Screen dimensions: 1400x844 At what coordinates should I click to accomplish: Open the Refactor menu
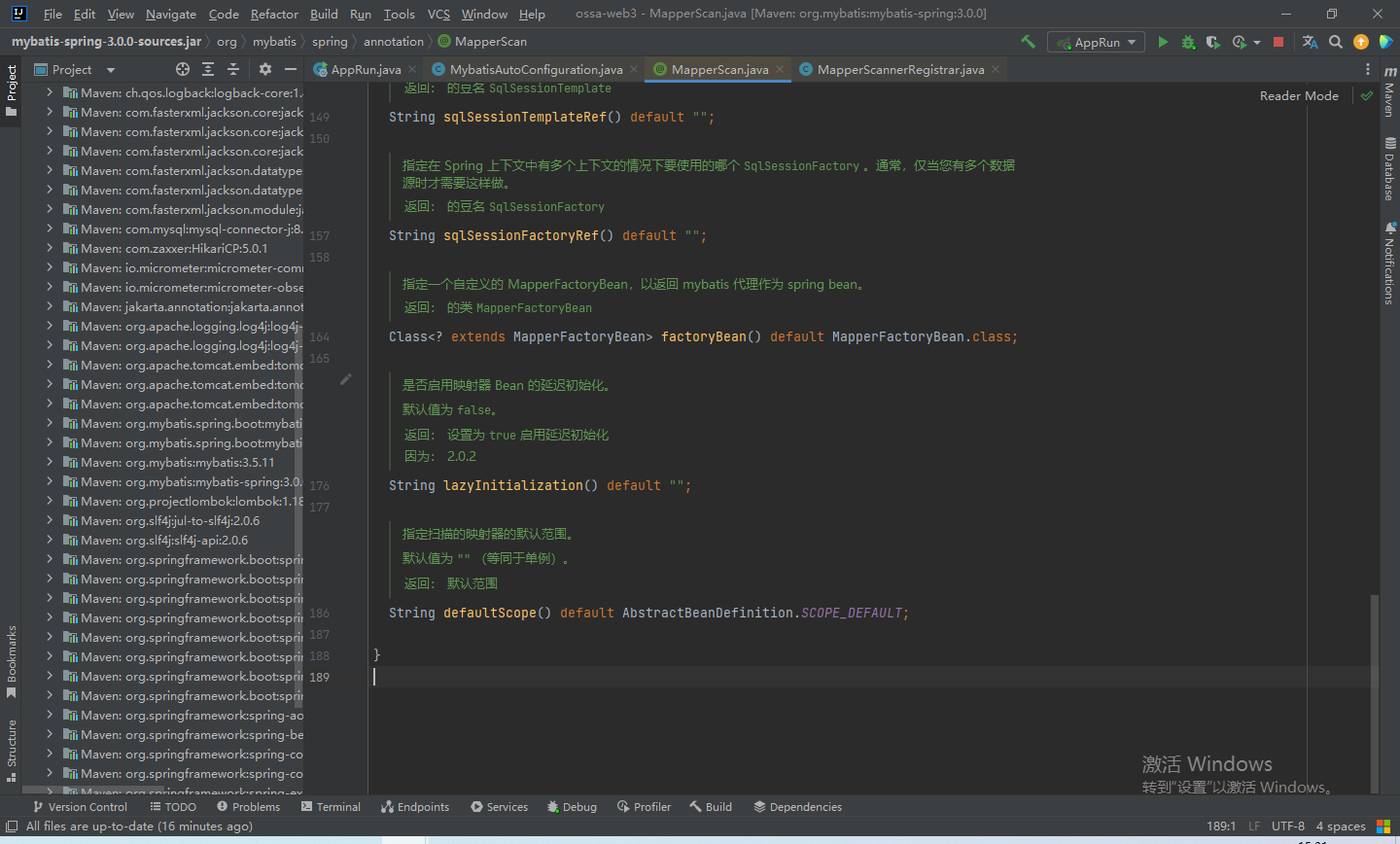pos(274,14)
